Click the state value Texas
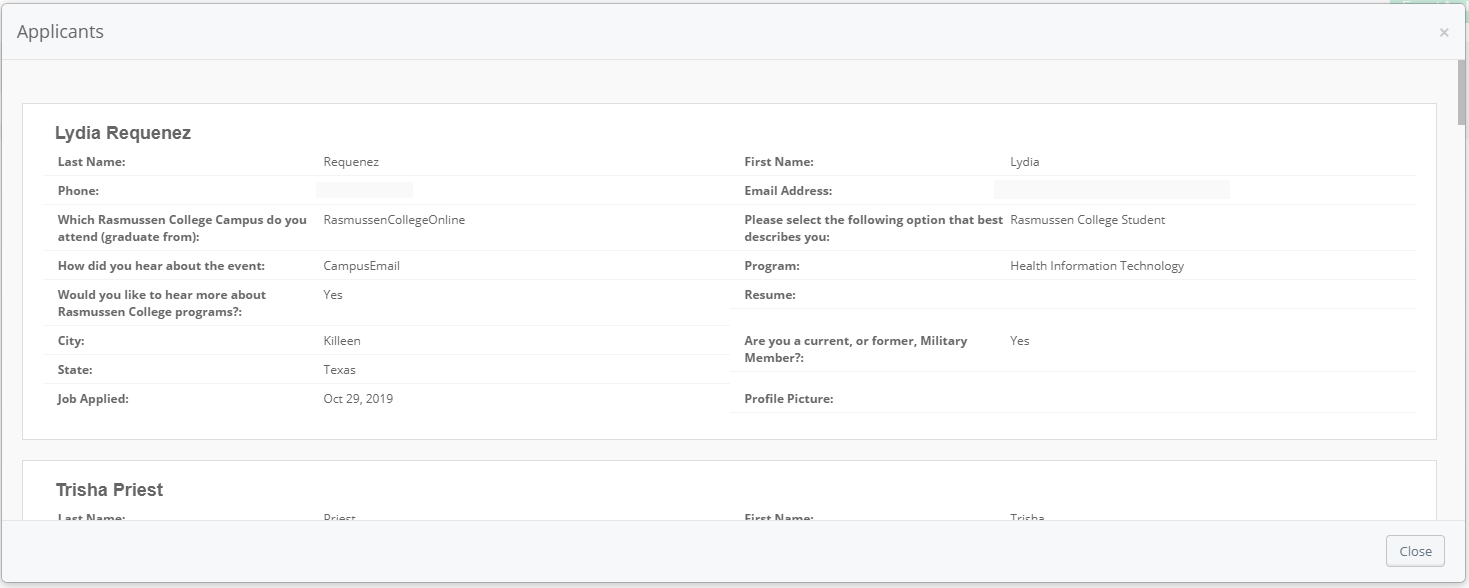Viewport: 1469px width, 588px height. pyautogui.click(x=339, y=370)
